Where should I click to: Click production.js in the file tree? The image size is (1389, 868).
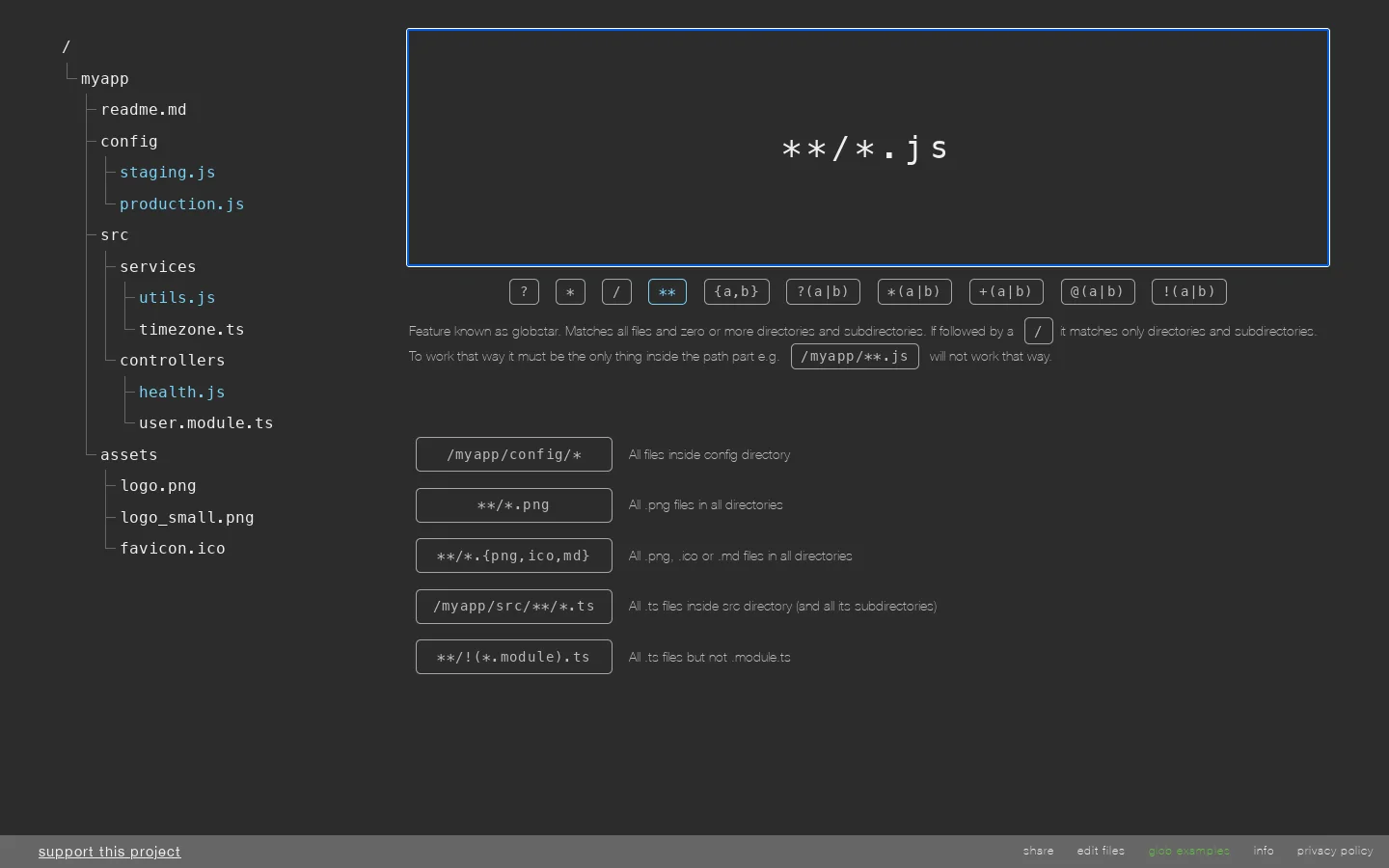182,203
